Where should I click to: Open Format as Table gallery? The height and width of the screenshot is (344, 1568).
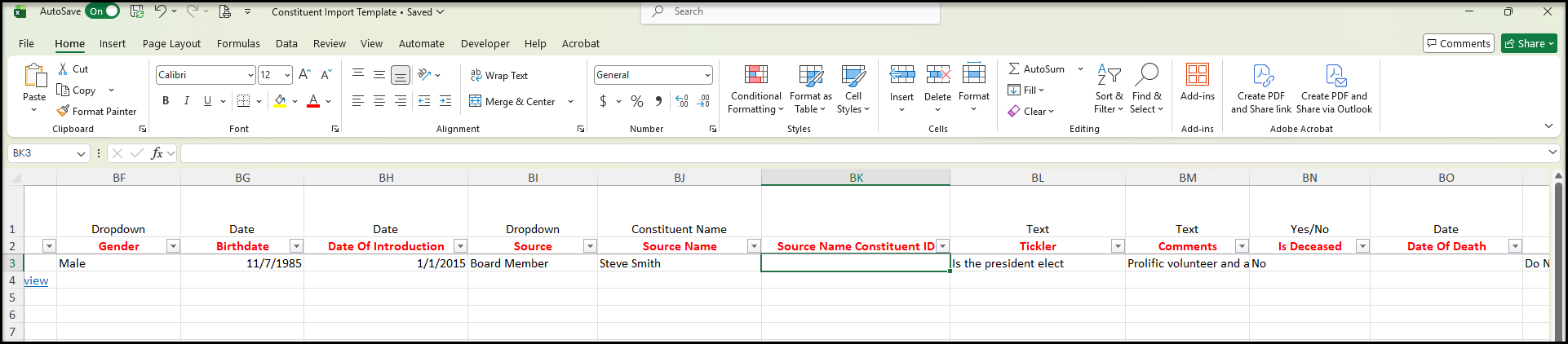(811, 88)
